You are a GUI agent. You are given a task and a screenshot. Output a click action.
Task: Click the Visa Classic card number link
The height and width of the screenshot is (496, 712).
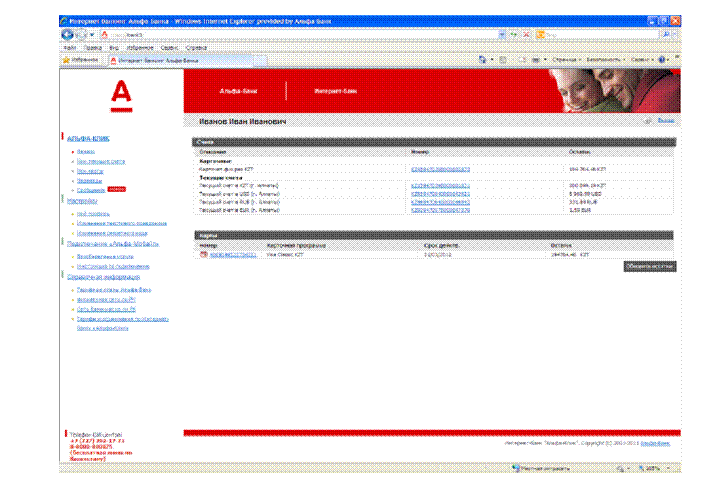(x=233, y=255)
